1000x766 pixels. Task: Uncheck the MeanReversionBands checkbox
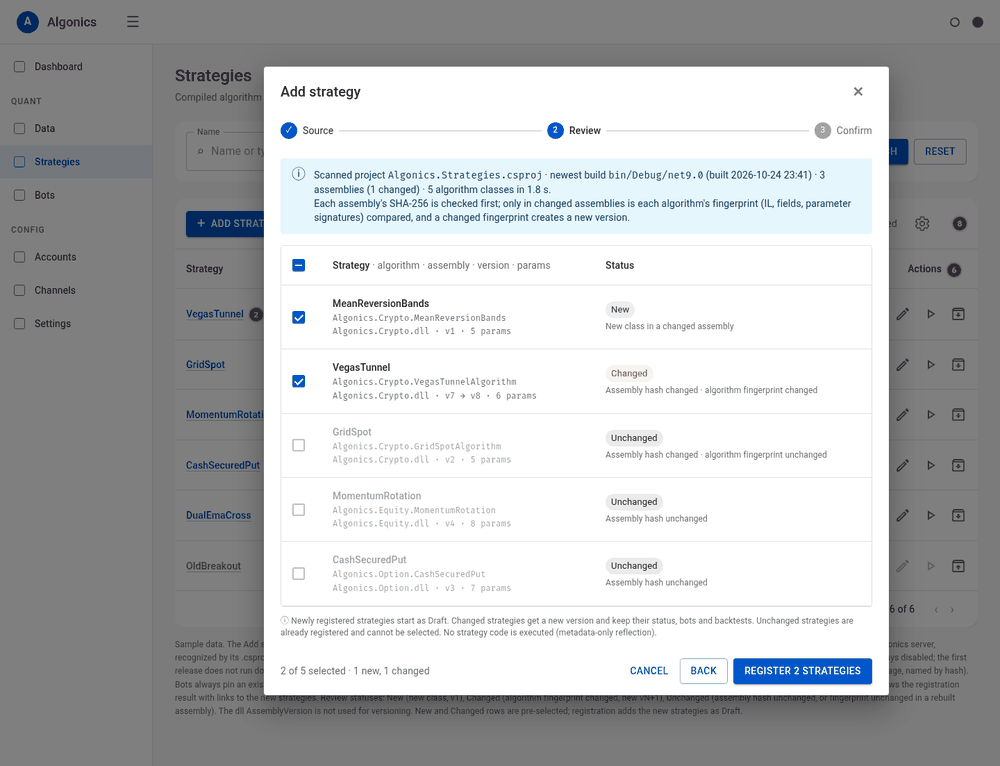click(298, 318)
